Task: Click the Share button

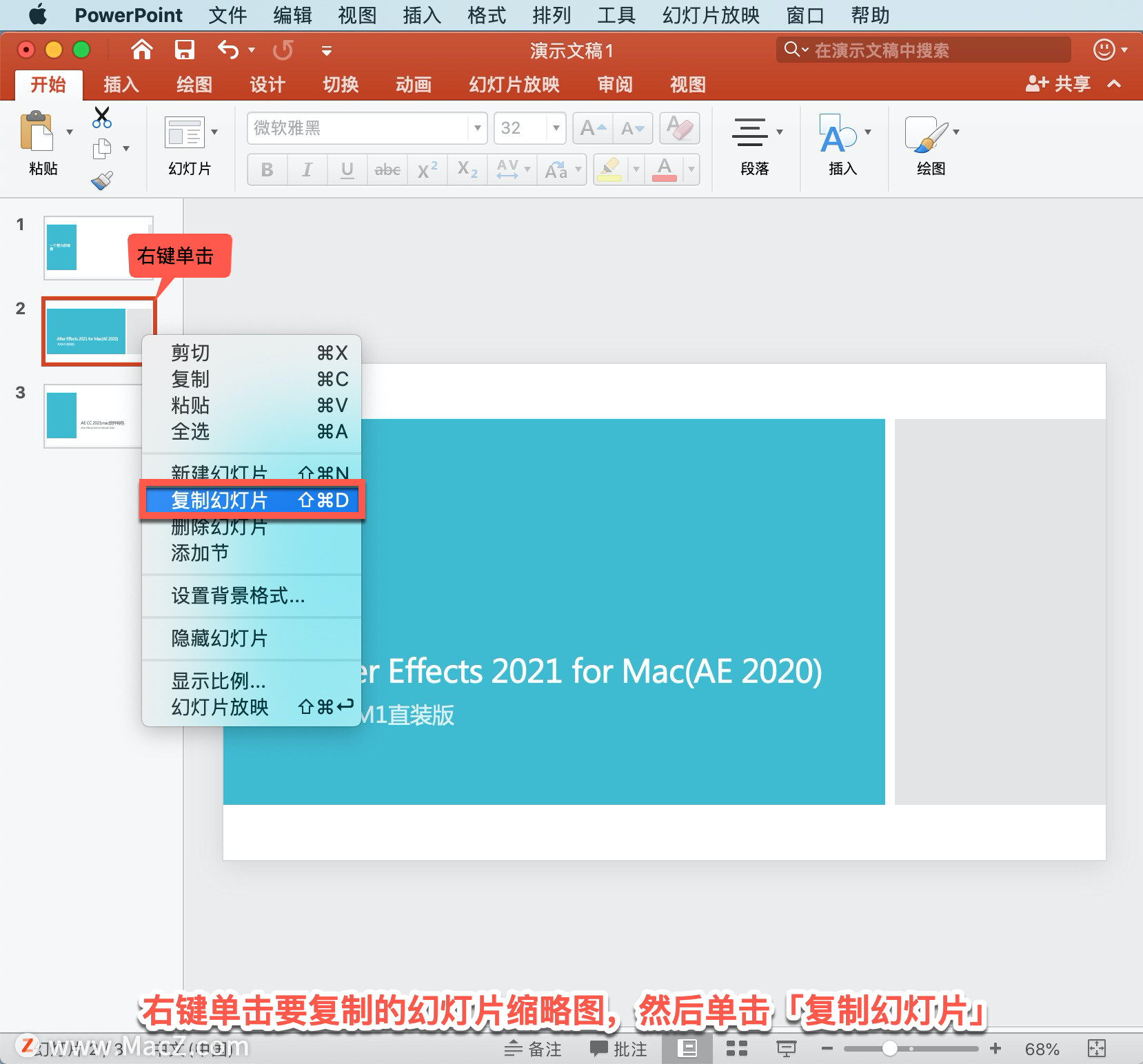Action: [1058, 84]
